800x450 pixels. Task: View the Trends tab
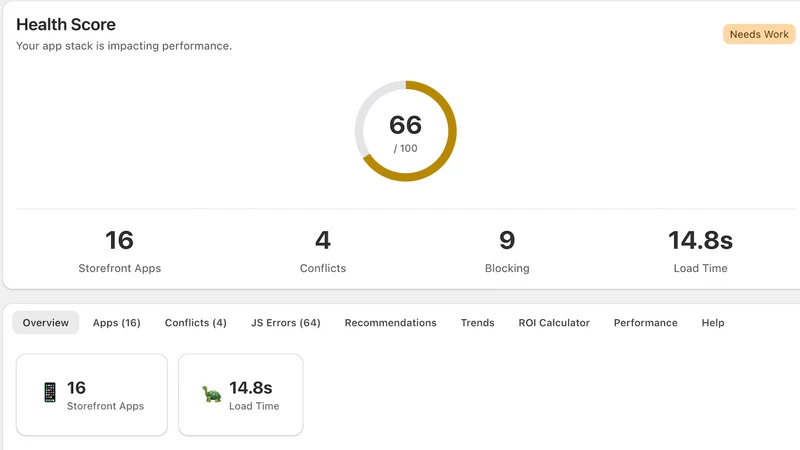coord(478,322)
